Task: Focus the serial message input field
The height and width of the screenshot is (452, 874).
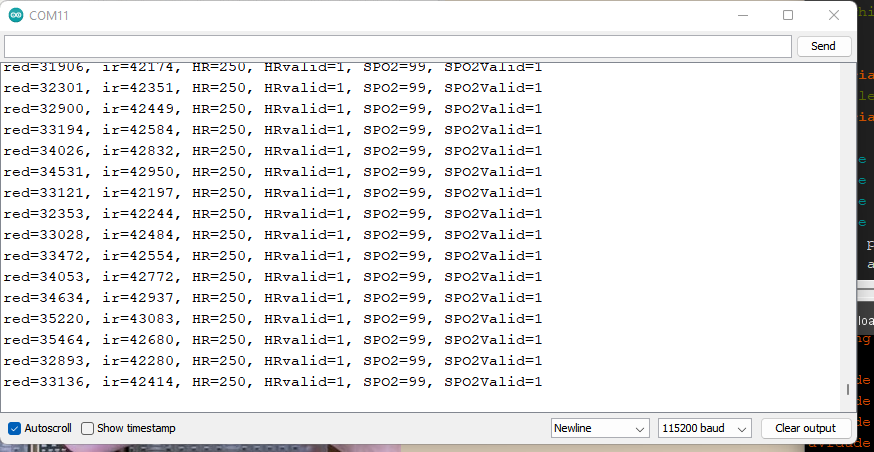Action: (397, 46)
